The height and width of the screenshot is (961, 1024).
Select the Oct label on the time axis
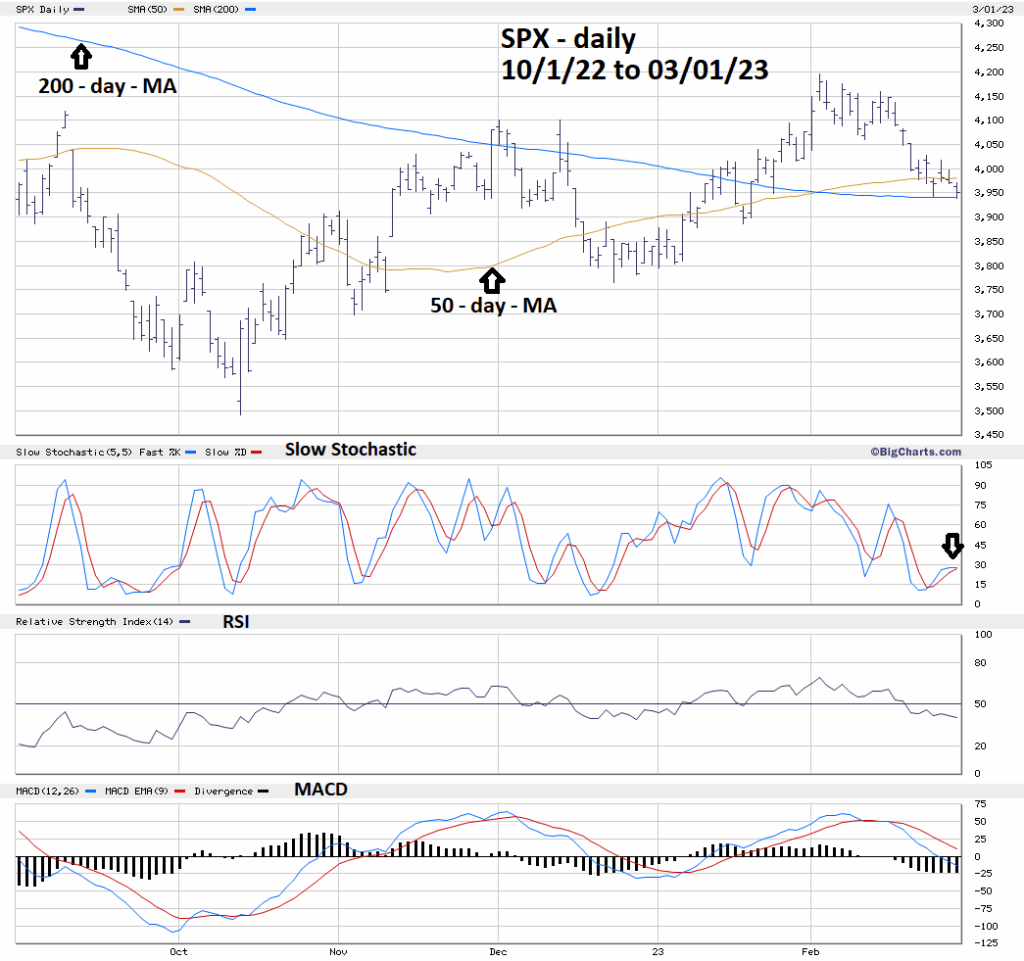click(x=179, y=950)
